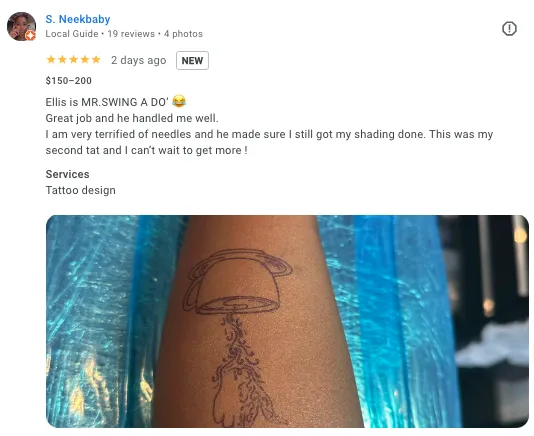
Task: Click the "2 days ago" timestamp
Action: (x=139, y=60)
